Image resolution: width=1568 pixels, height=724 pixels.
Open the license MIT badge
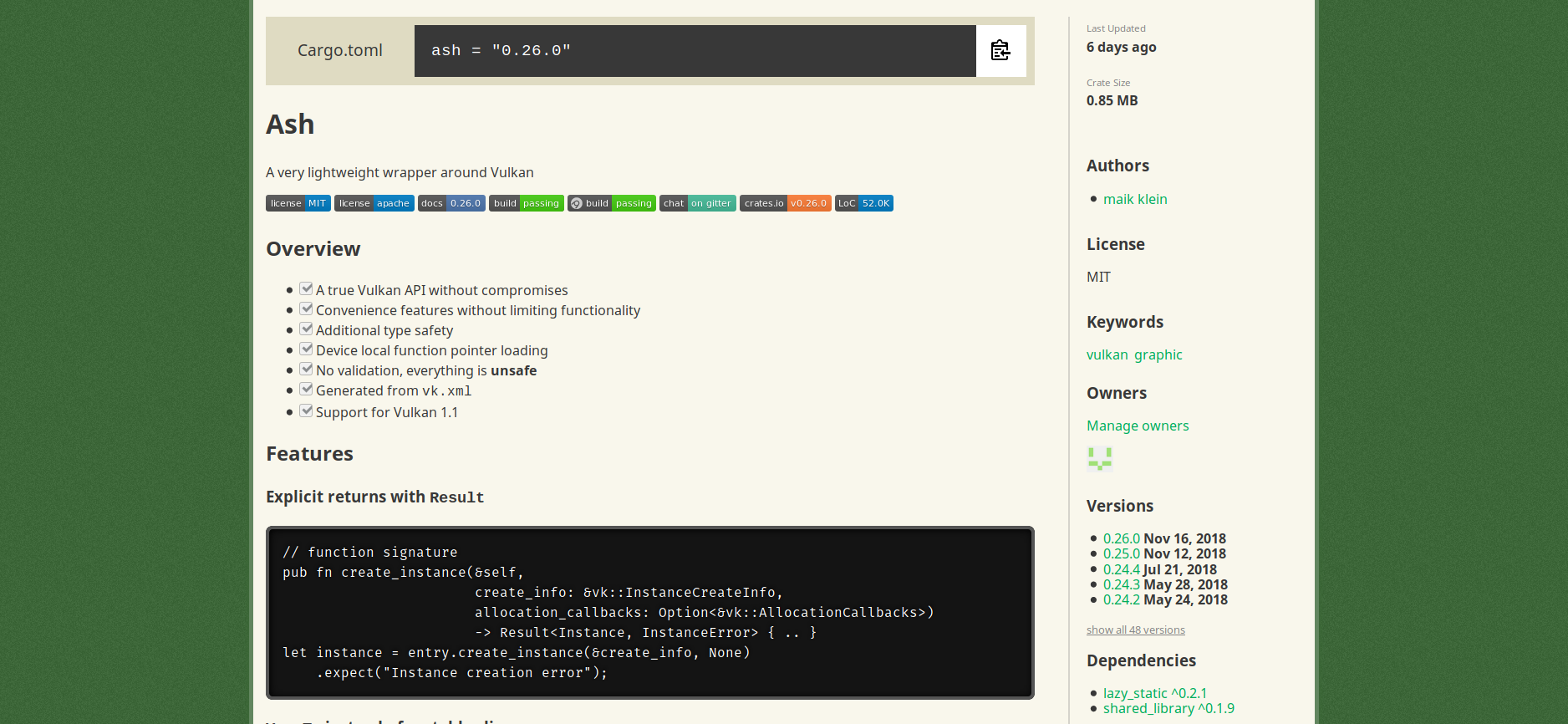click(x=298, y=203)
